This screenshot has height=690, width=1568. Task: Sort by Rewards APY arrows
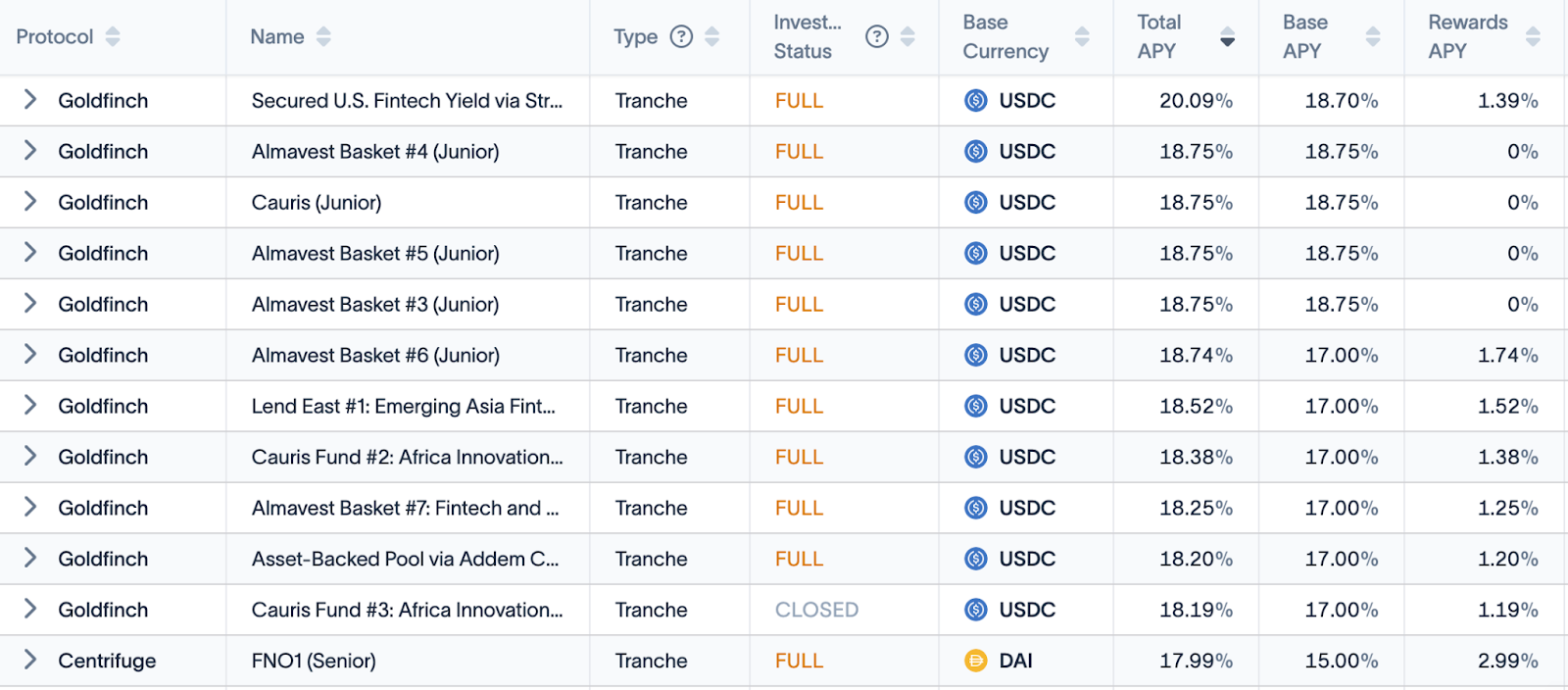point(1533,36)
